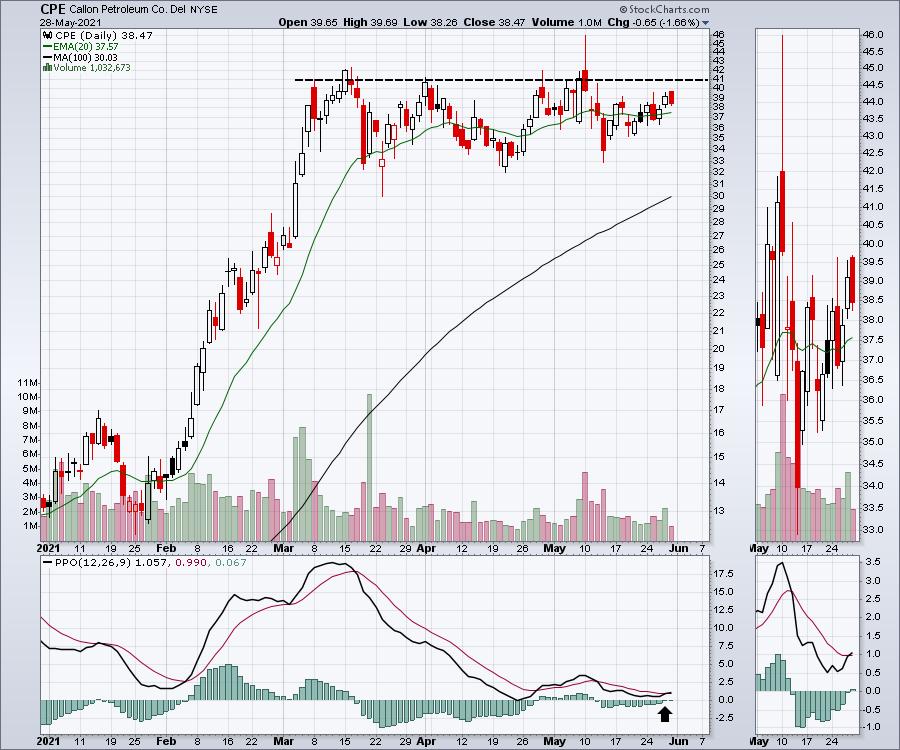The image size is (900, 750).
Task: Select the Callon Petroleum Co. Del company name
Action: 127,10
